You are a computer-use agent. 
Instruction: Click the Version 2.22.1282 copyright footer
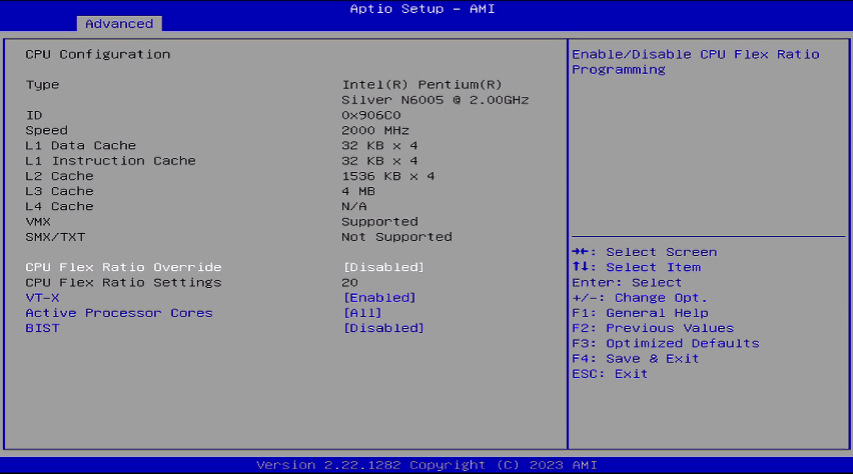pyautogui.click(x=426, y=465)
